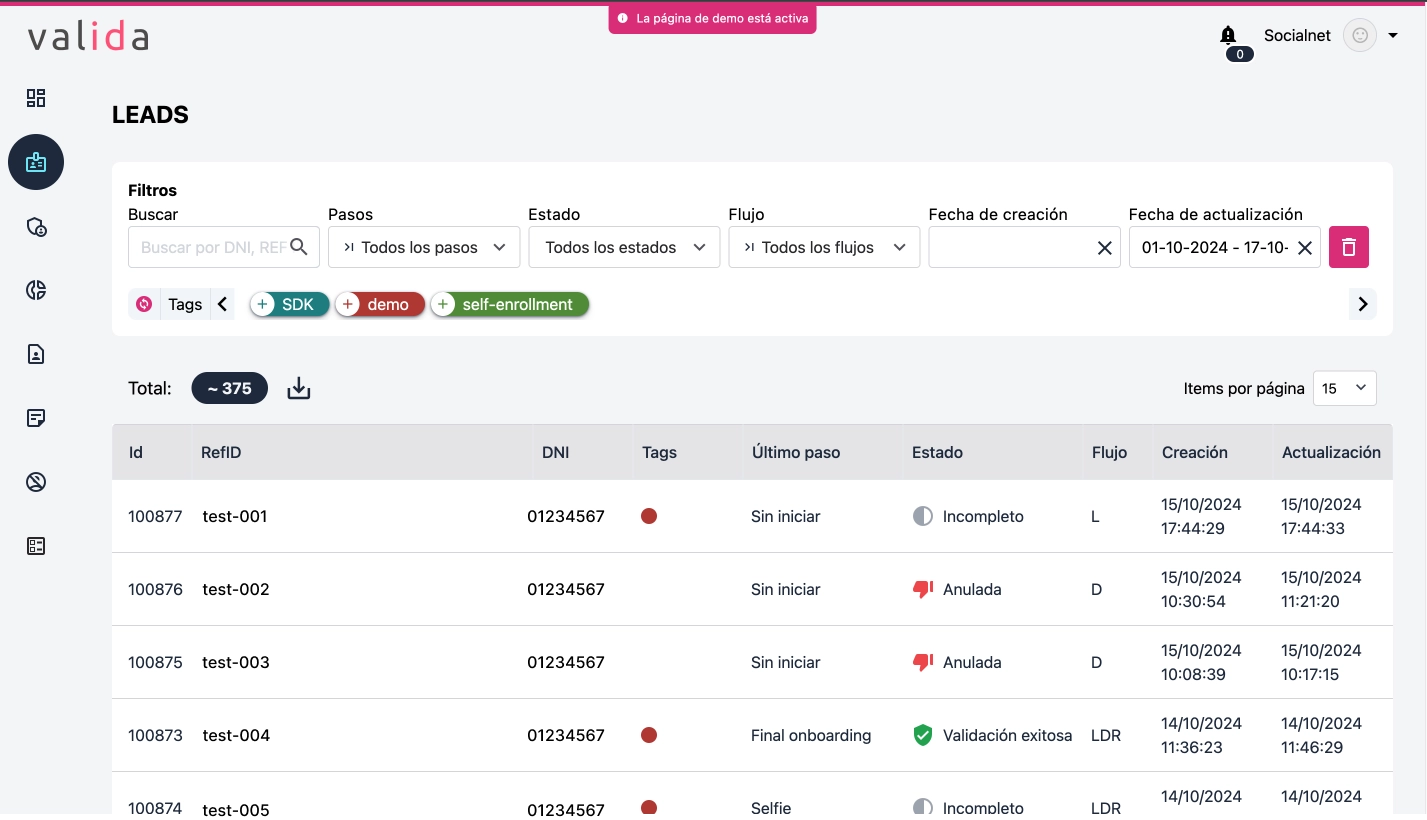Screen dimensions: 1427x820
Task: Select the Leads ID-badge icon in the sidebar
Action: 36,161
